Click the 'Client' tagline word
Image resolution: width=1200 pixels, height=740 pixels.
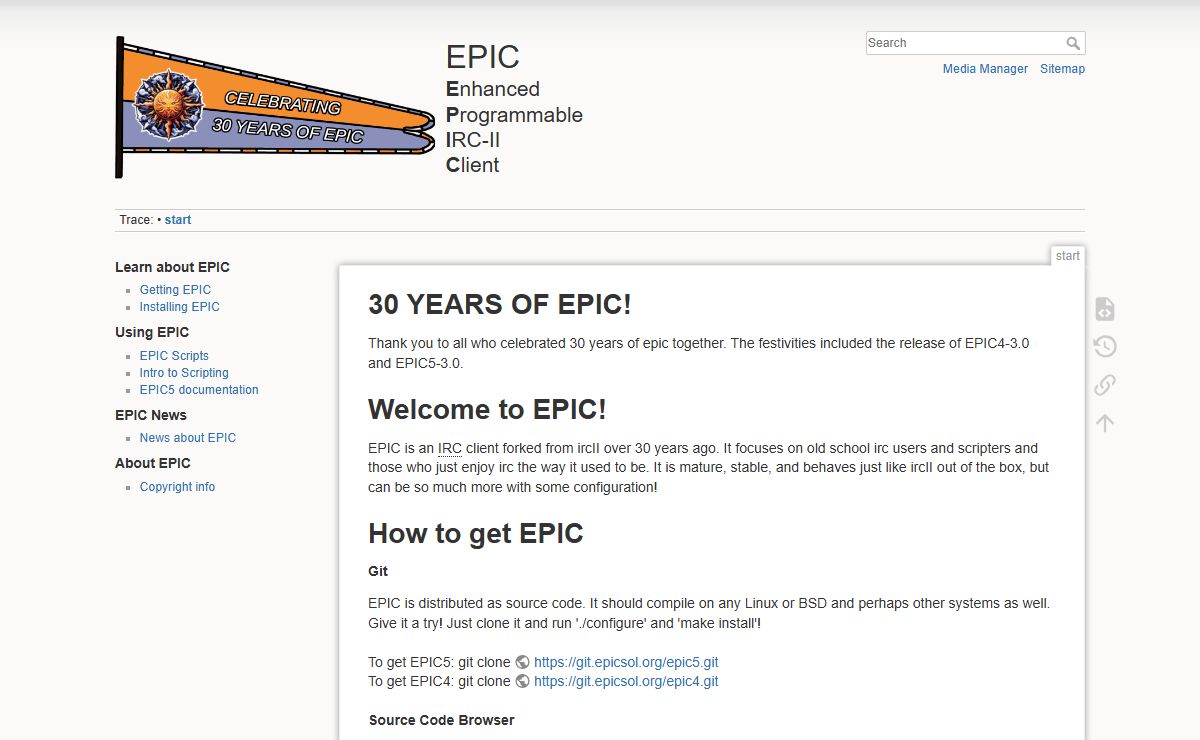(x=473, y=165)
